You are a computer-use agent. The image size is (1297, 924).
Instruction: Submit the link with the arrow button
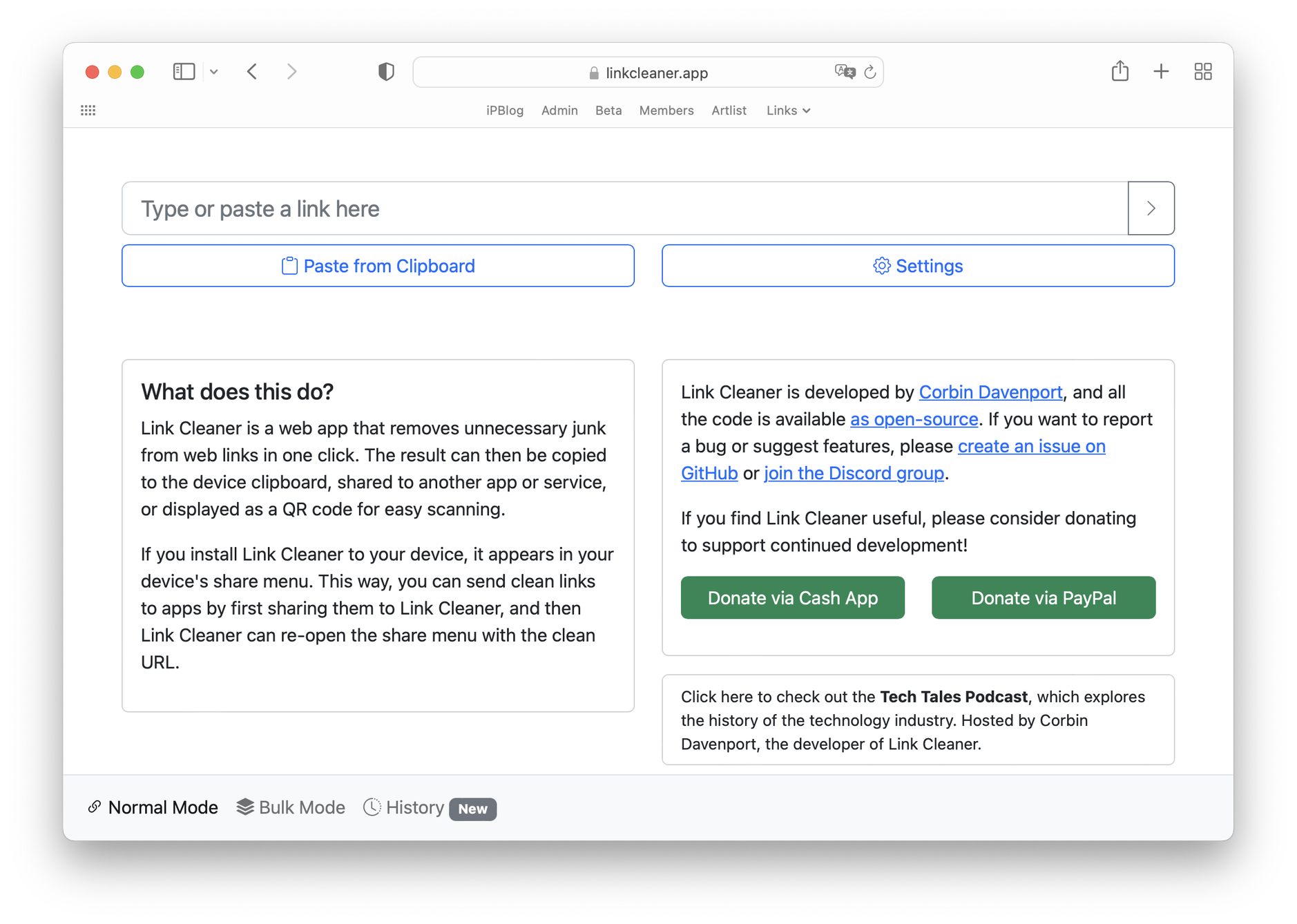pos(1151,209)
